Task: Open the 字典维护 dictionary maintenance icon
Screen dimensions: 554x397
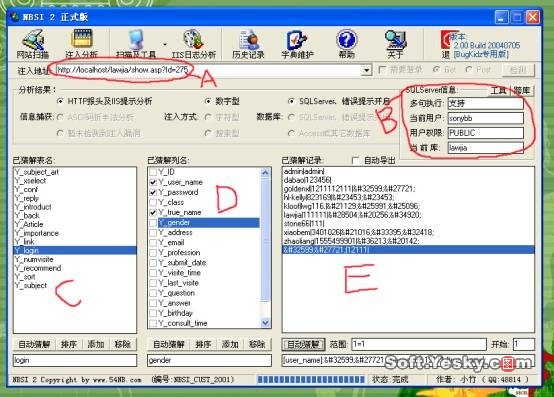Action: (297, 44)
